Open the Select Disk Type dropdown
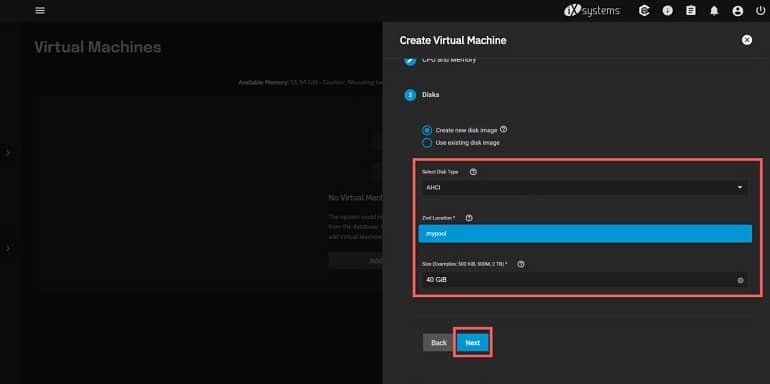This screenshot has height=384, width=770. point(584,188)
